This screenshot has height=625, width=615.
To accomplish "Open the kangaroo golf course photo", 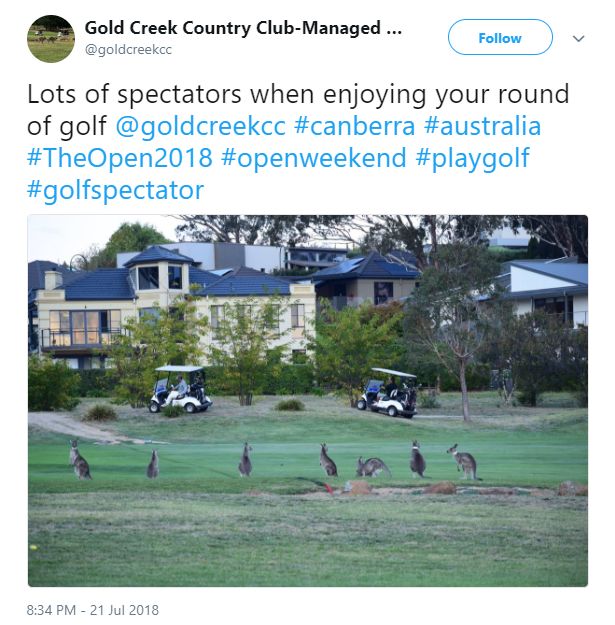I will point(308,401).
